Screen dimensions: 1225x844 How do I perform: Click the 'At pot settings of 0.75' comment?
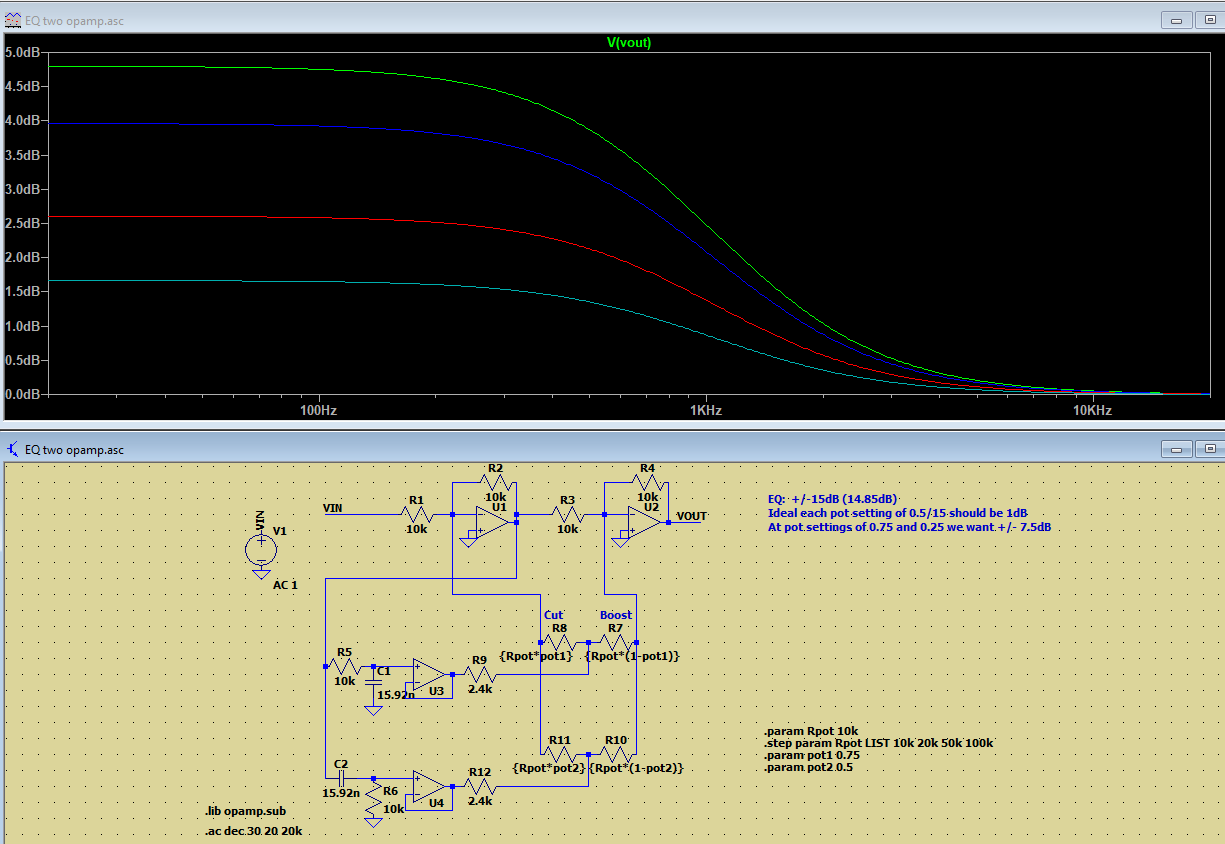[x=909, y=526]
